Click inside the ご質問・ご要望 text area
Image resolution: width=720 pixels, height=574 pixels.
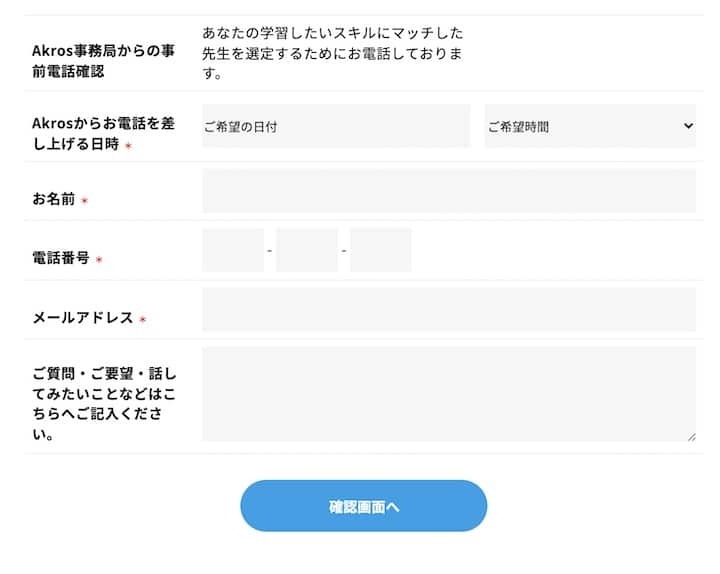tap(448, 394)
